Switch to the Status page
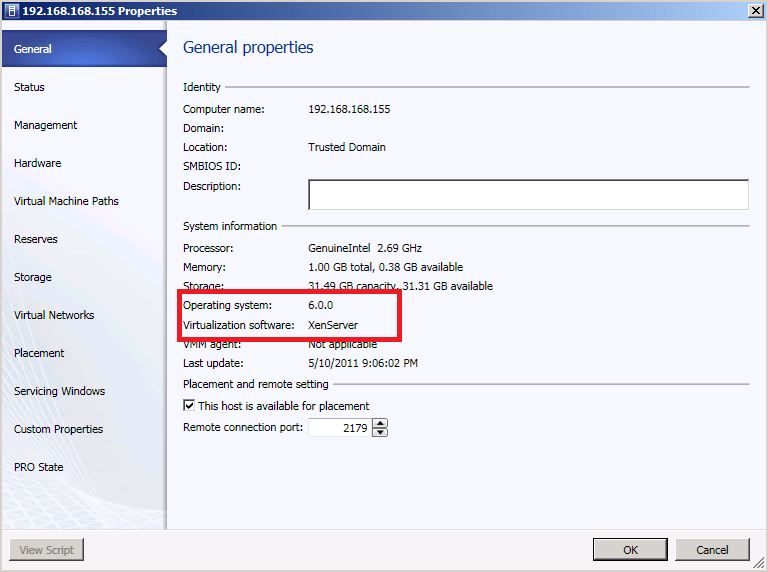This screenshot has height=572, width=768. point(29,87)
